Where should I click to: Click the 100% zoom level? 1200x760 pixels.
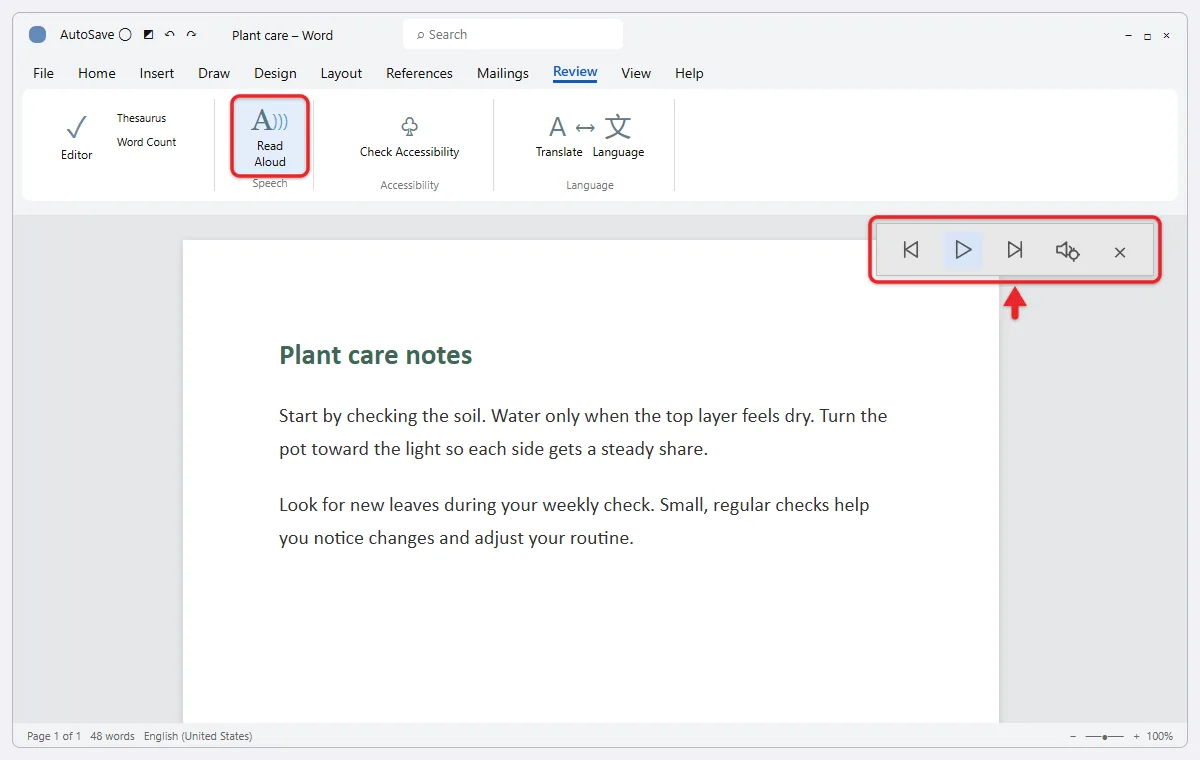[x=1160, y=736]
